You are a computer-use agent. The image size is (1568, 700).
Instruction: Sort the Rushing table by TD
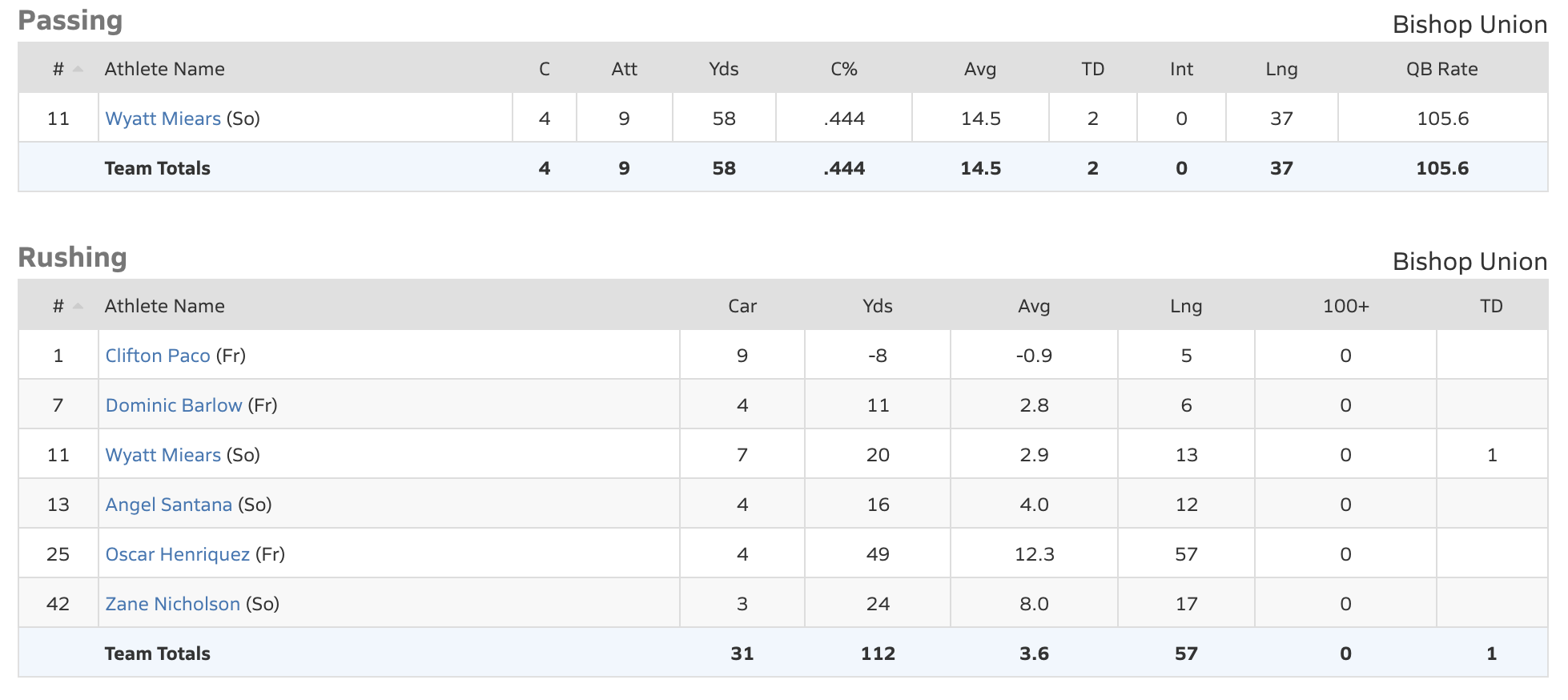click(x=1490, y=305)
